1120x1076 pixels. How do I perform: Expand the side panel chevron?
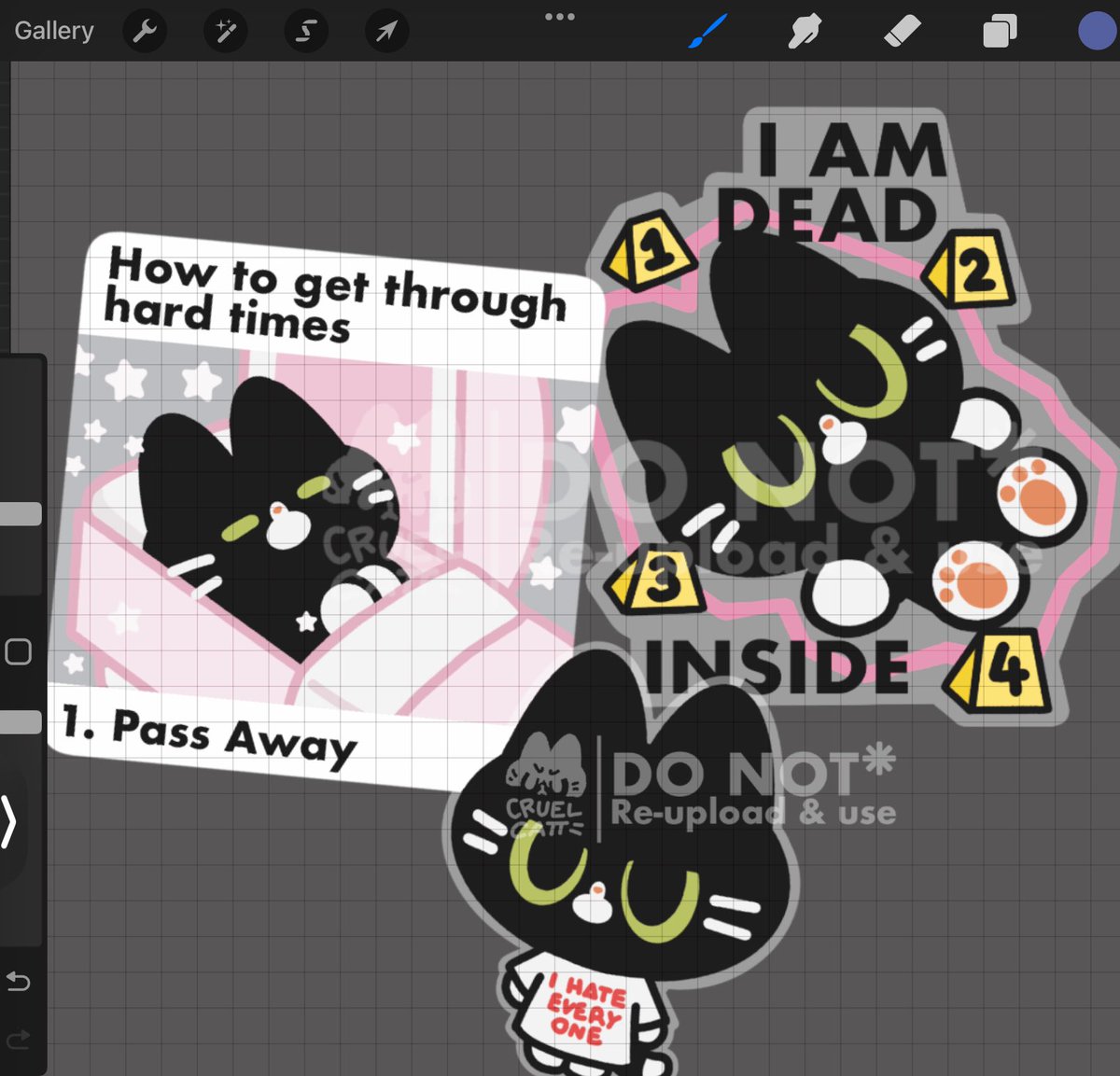(9, 822)
